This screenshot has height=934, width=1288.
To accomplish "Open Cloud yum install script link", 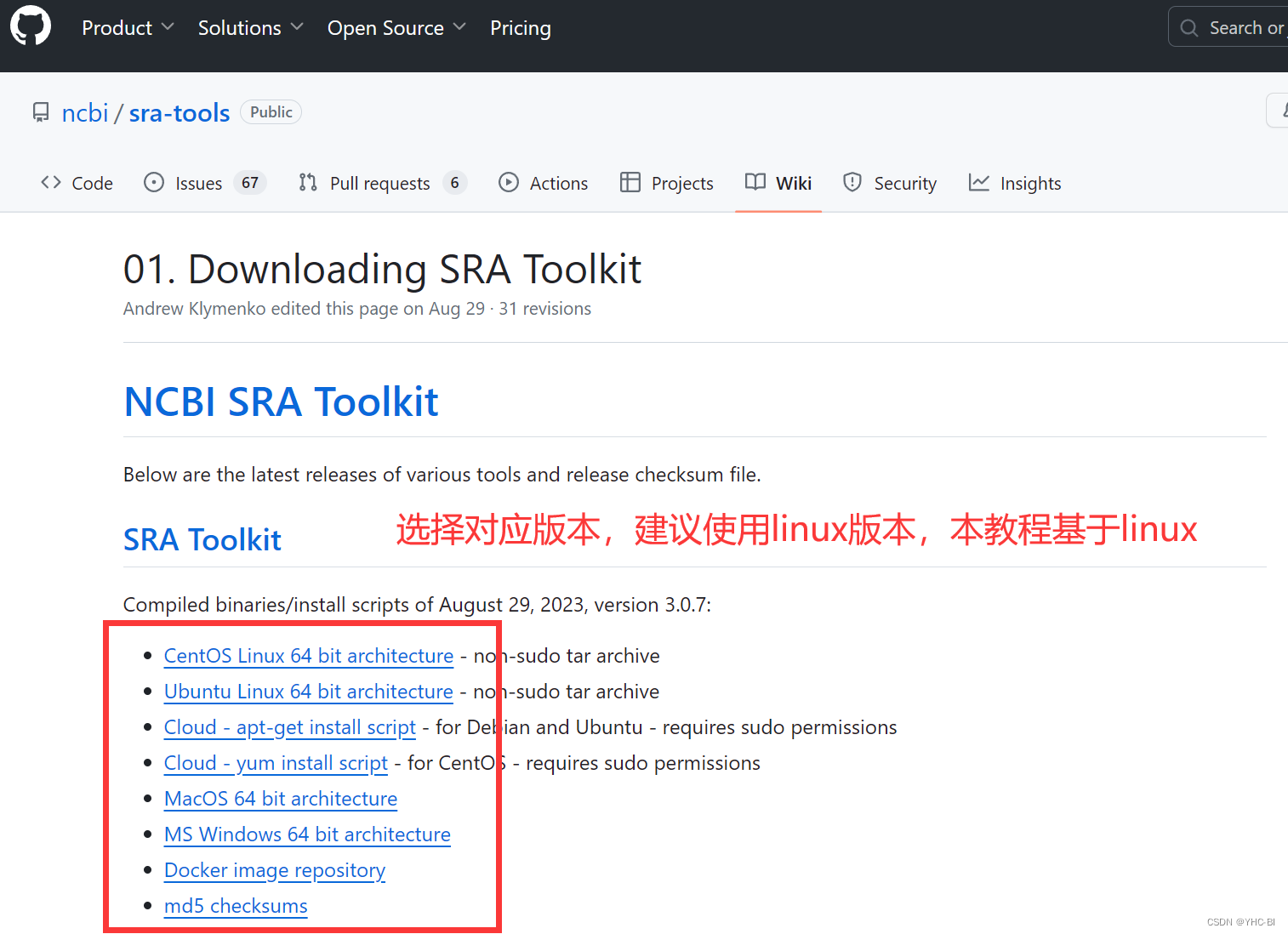I will pyautogui.click(x=276, y=763).
